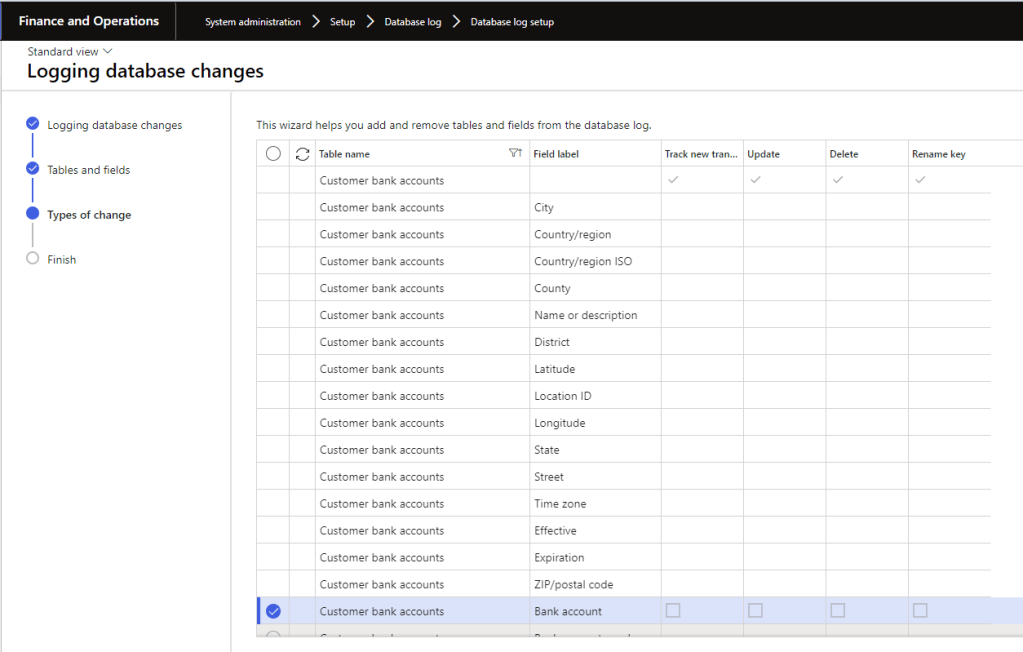Open System administration in the breadcrumb
This screenshot has height=652, width=1023.
coord(252,22)
